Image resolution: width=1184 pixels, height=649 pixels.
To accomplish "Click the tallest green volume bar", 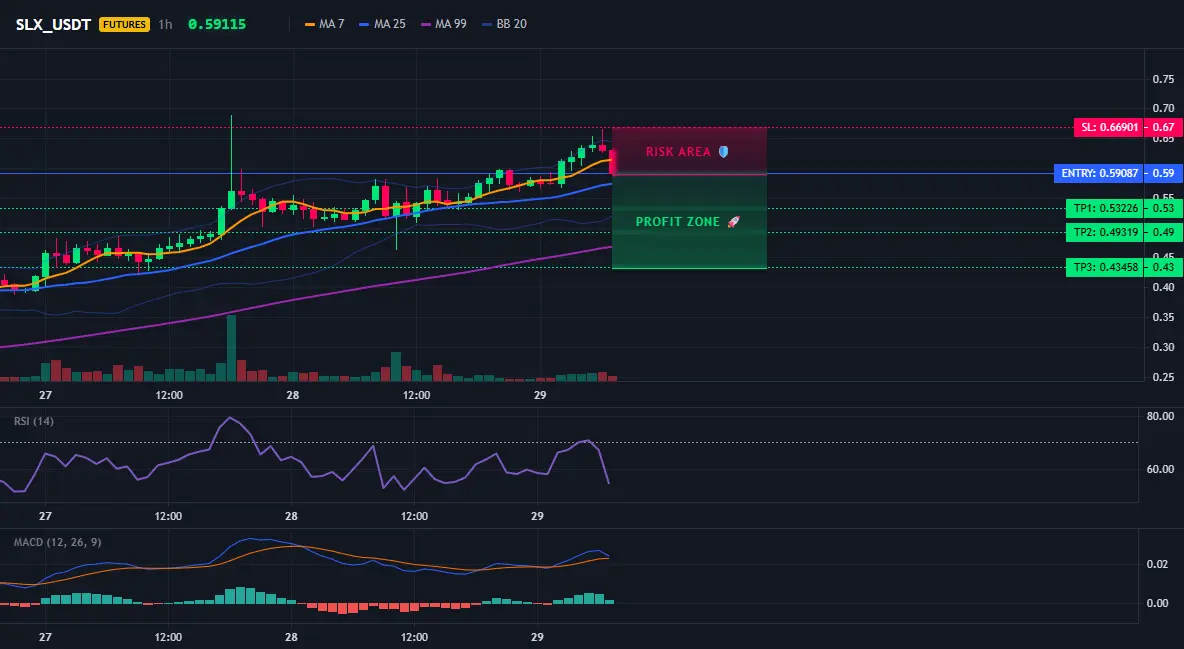I will [x=231, y=348].
